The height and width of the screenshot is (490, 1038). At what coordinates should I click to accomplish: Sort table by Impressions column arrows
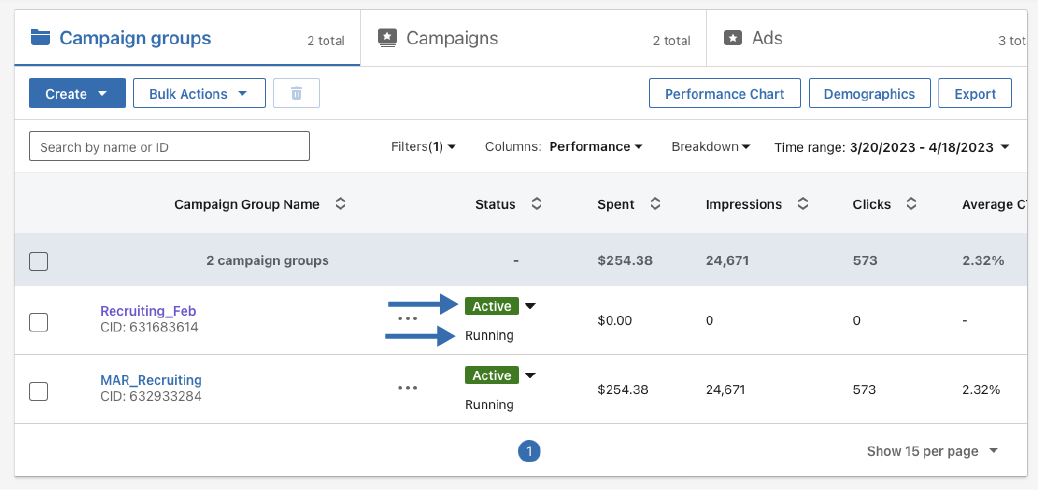(803, 204)
